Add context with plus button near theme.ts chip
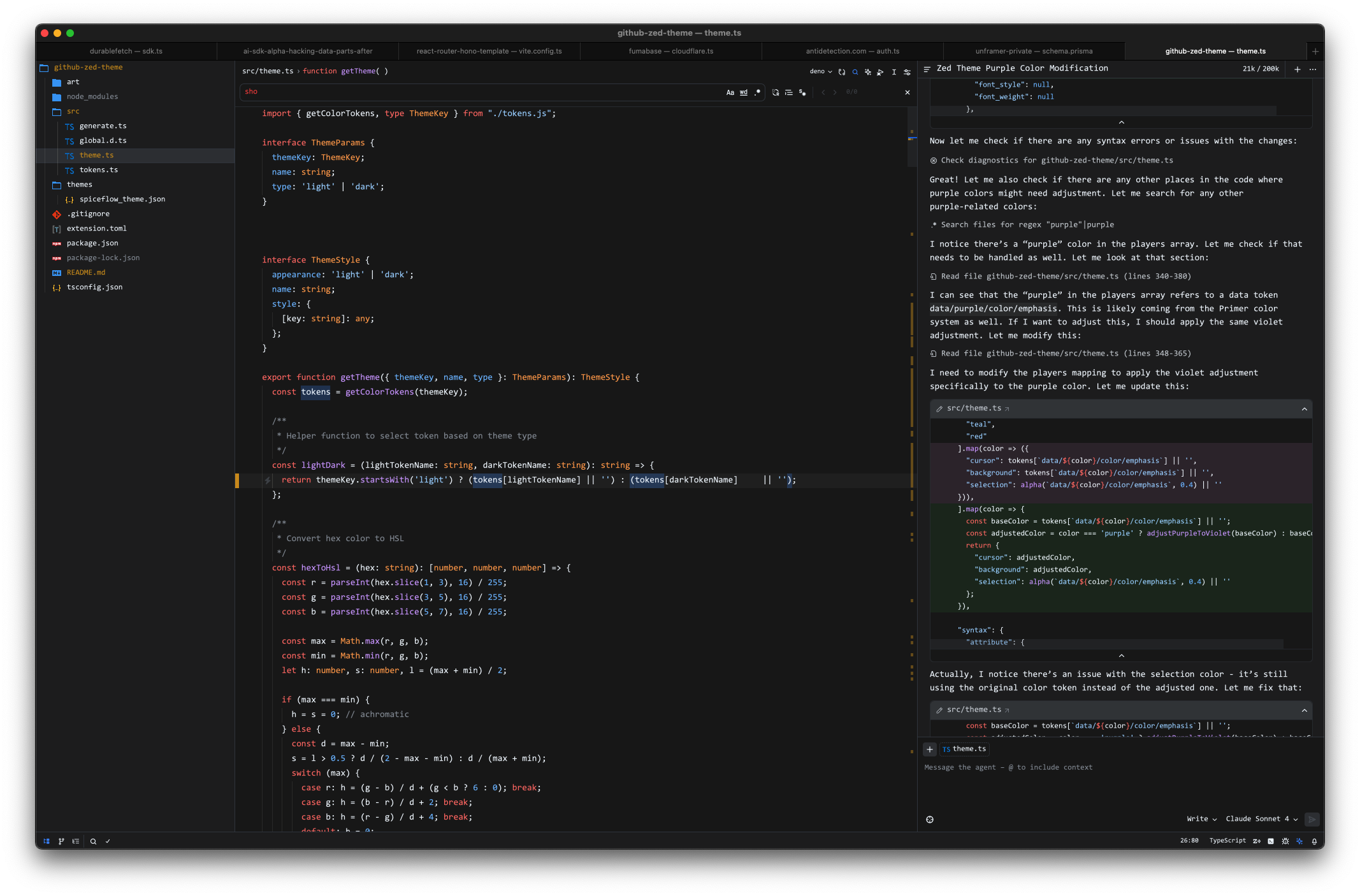This screenshot has height=896, width=1360. click(930, 749)
